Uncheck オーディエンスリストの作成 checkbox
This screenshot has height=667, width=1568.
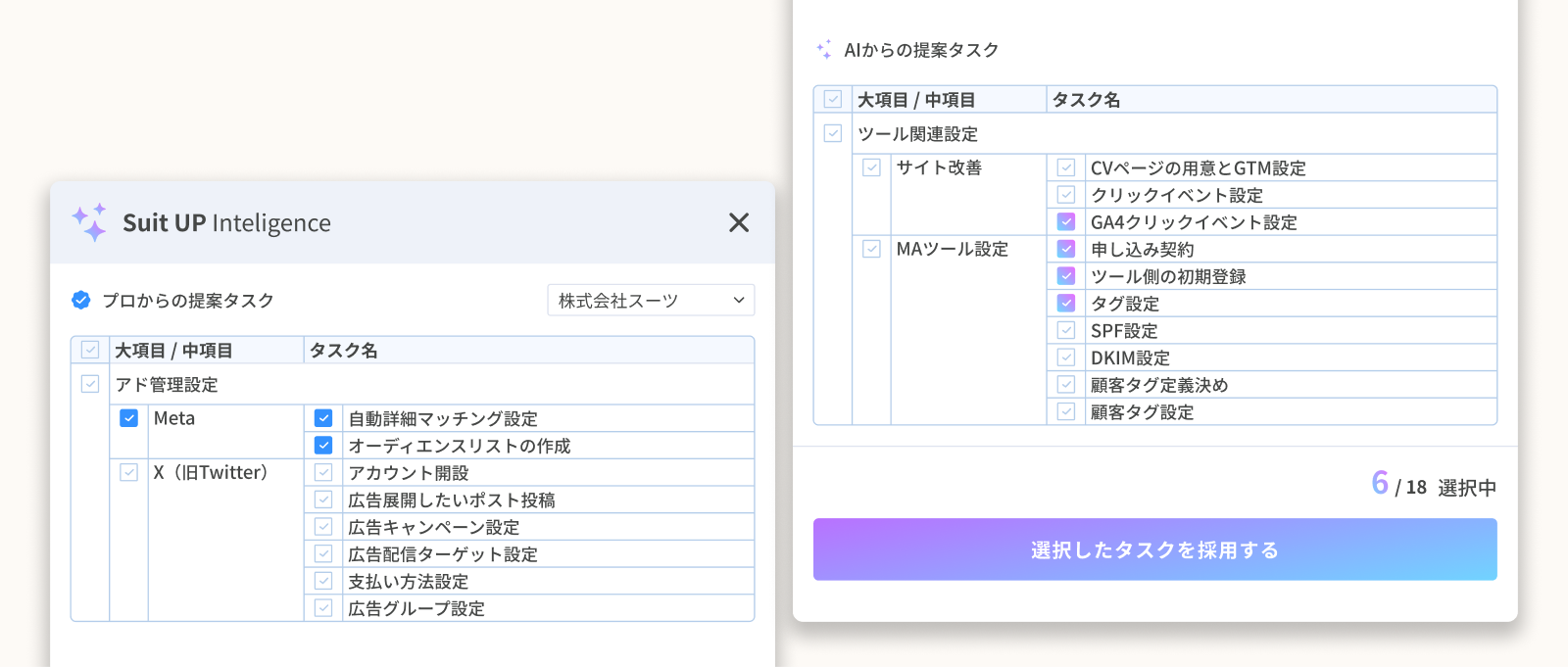click(323, 446)
